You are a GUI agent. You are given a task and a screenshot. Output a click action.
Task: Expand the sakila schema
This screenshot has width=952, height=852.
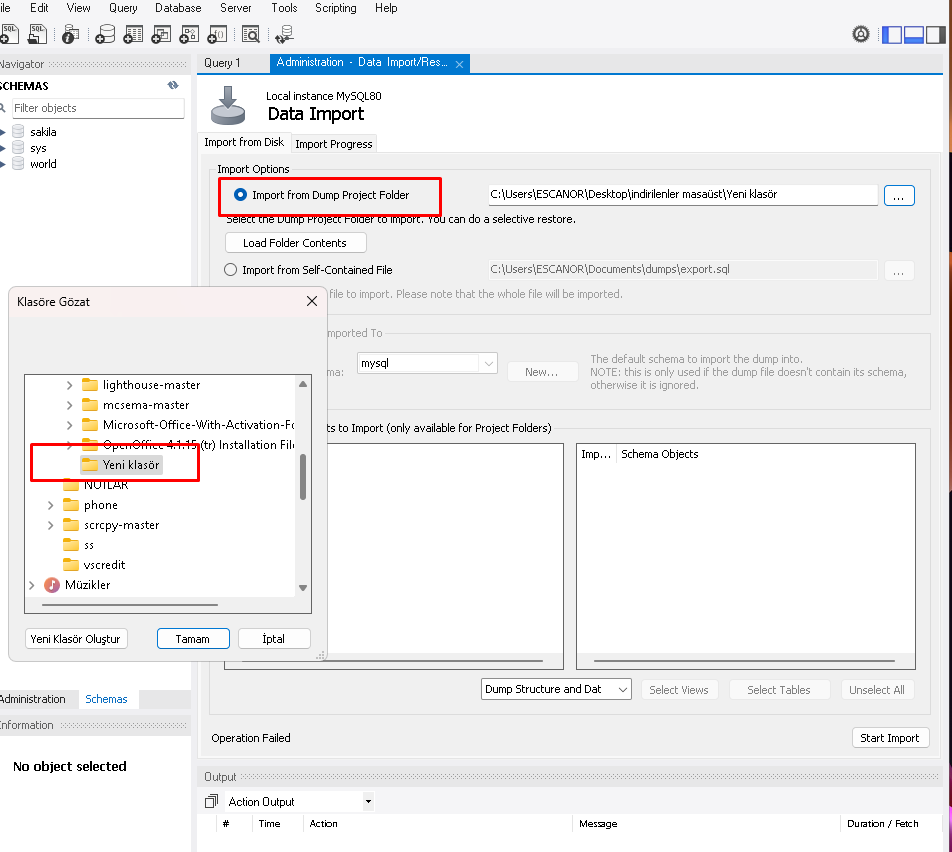[x=3, y=132]
